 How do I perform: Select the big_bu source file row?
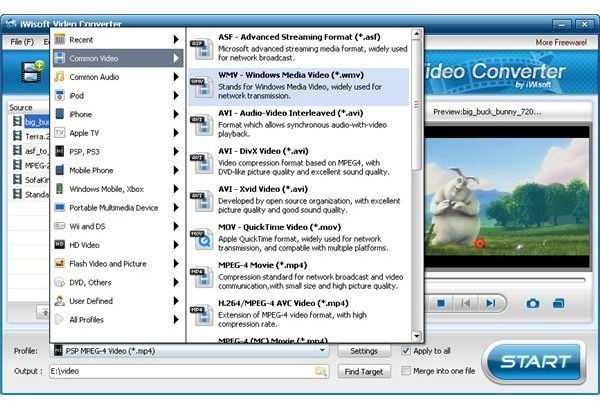(31, 122)
